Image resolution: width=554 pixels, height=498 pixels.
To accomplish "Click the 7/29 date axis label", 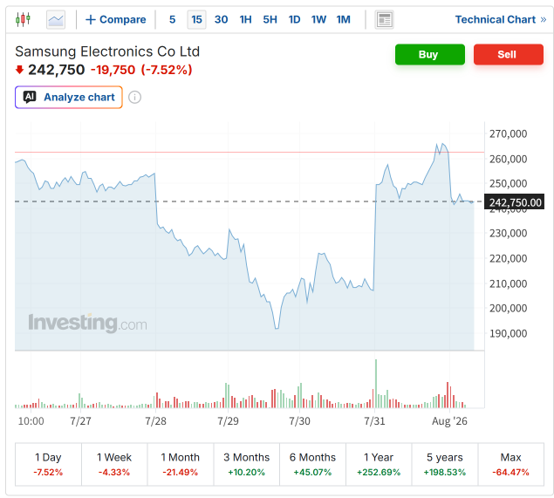I will tap(228, 421).
